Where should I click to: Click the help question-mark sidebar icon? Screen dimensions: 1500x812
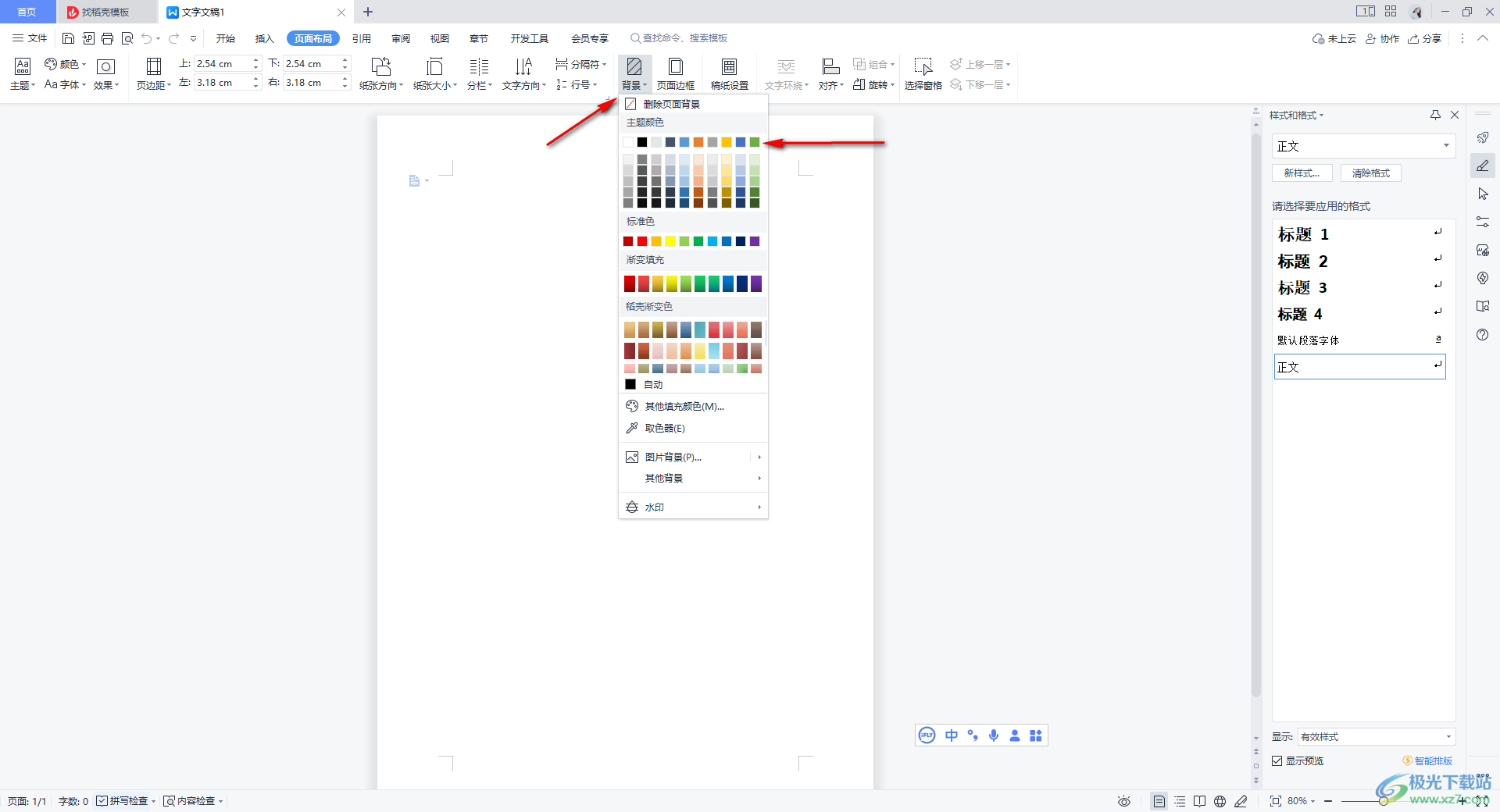click(1483, 335)
